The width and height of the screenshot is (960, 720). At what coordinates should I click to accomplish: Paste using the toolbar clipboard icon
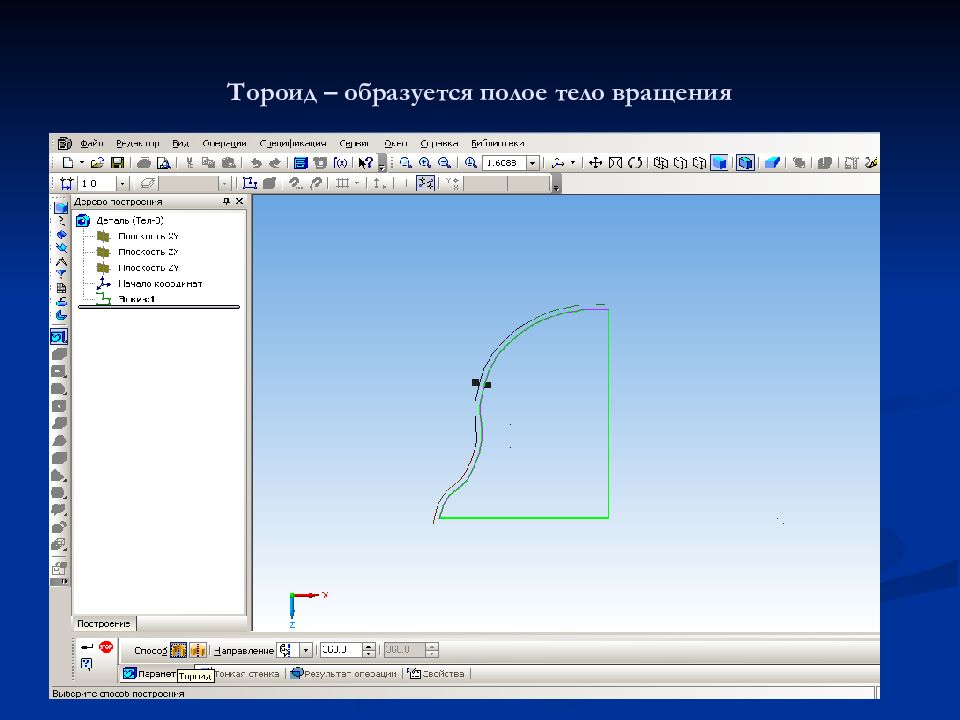coord(228,163)
